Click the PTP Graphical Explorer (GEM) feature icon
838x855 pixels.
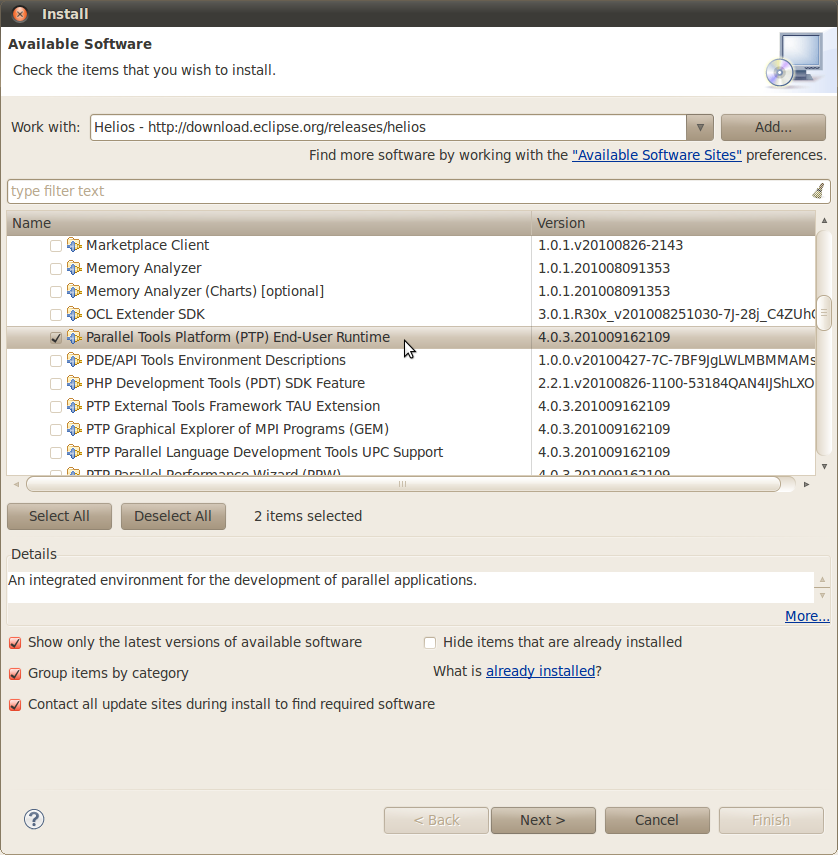pos(74,429)
